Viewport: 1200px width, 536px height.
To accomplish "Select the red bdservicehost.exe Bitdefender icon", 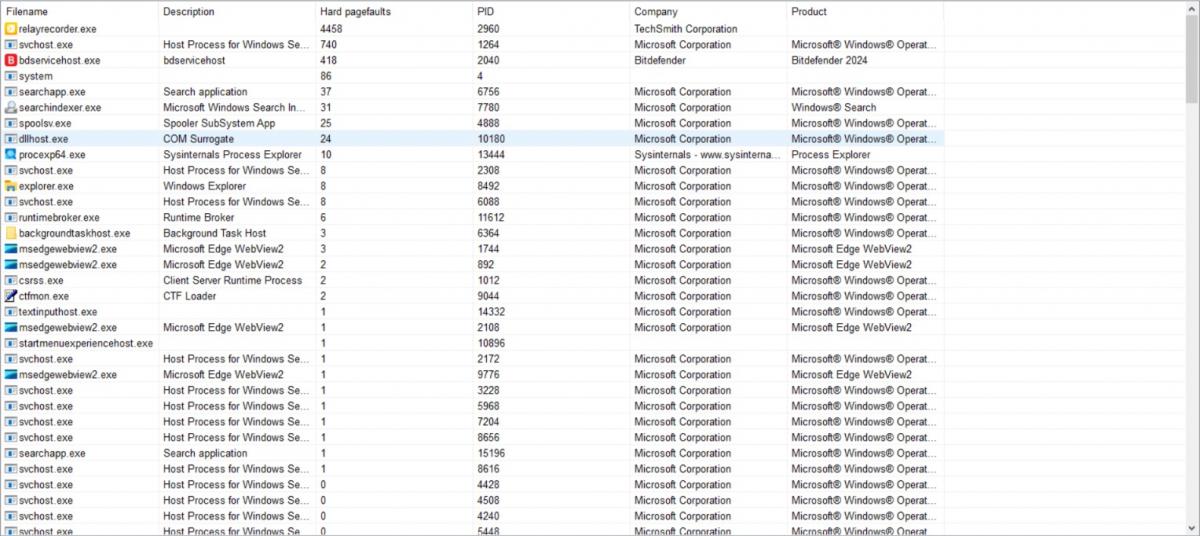I will (11, 61).
